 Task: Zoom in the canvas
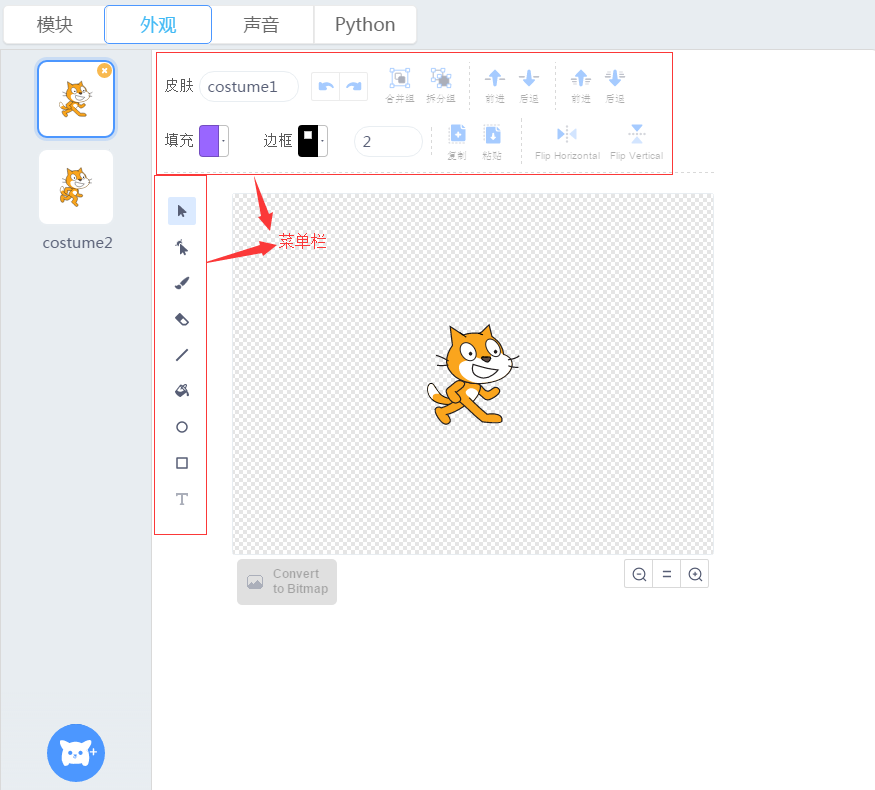click(x=695, y=574)
